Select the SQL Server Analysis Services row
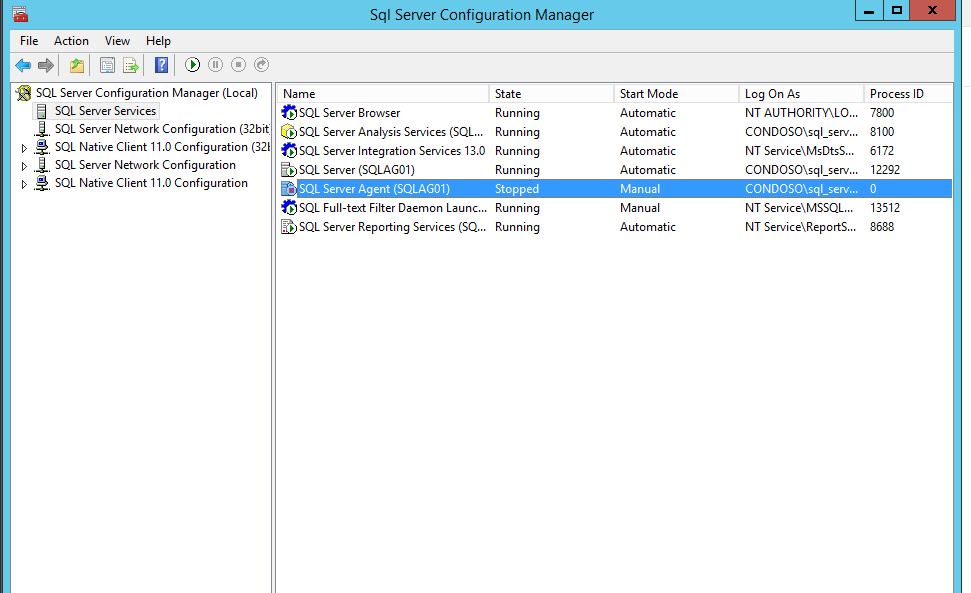Screen dimensions: 971x593 click(614, 132)
